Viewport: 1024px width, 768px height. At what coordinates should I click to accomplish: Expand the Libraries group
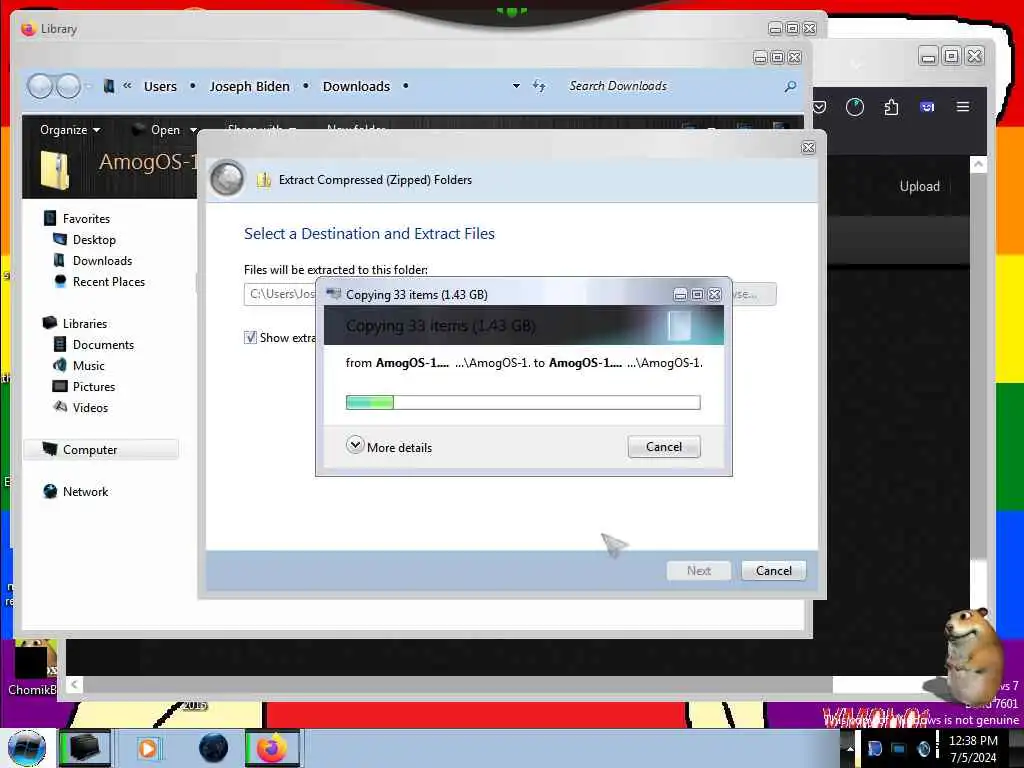tap(75, 323)
